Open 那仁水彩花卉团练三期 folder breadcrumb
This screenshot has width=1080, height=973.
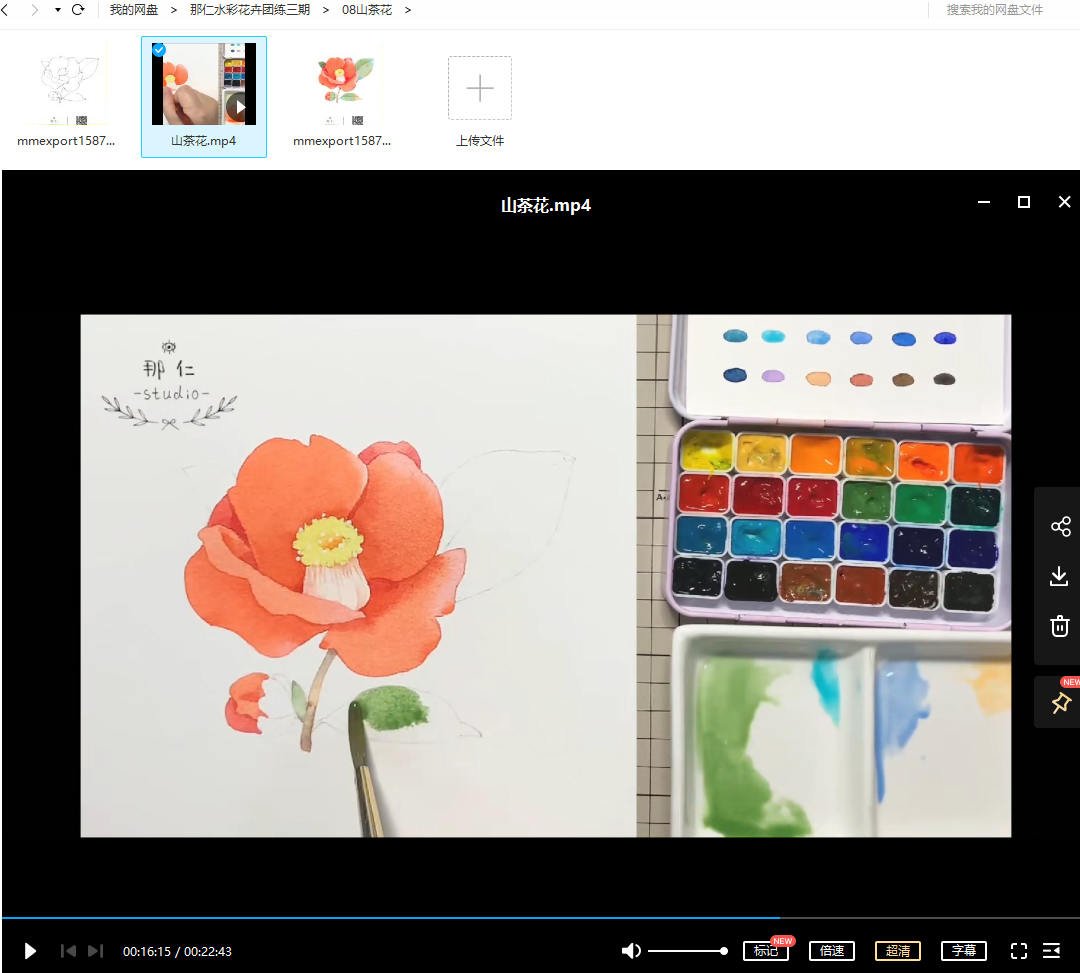(x=250, y=10)
